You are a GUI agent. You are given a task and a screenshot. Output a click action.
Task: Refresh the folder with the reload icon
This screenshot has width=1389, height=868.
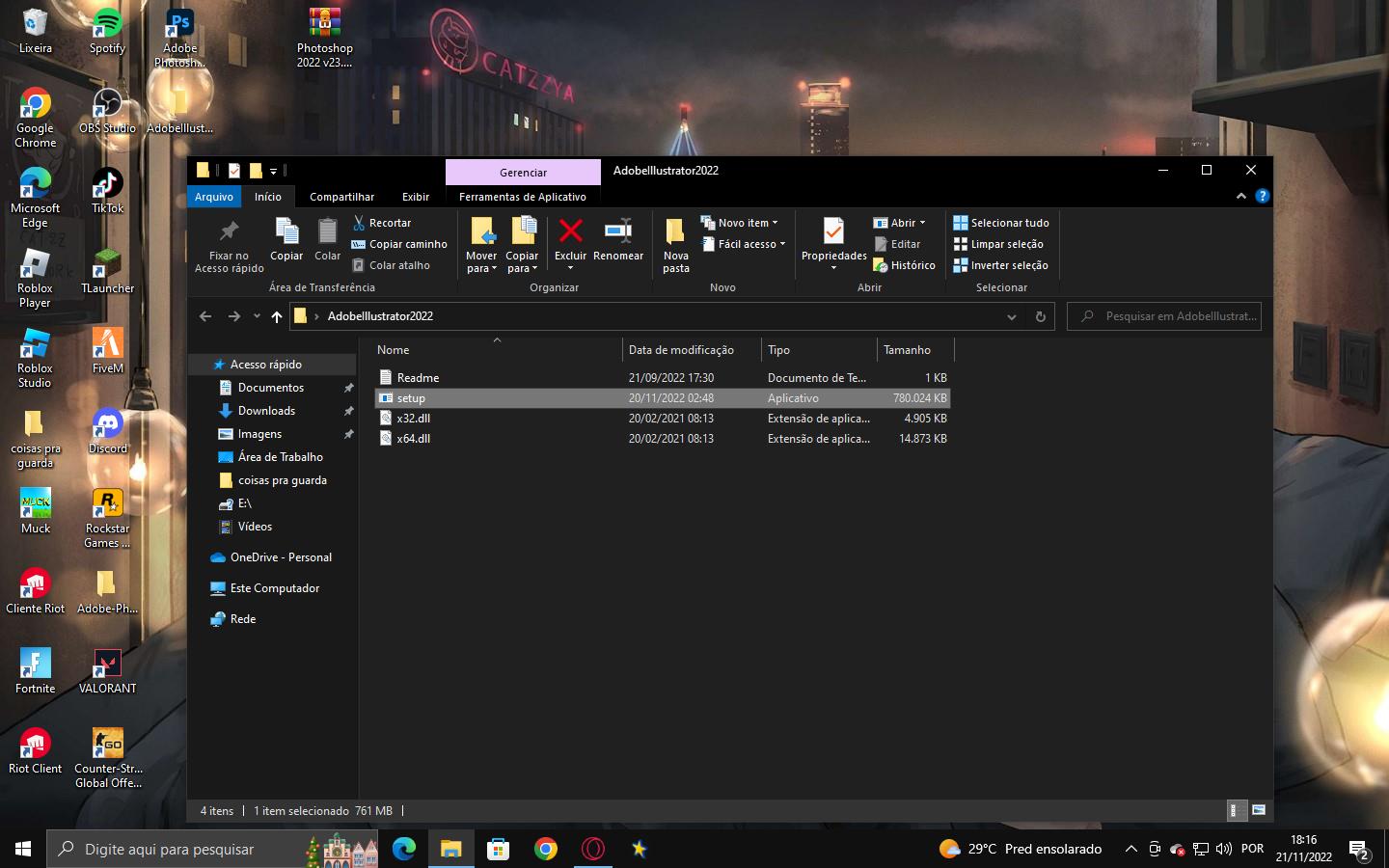click(1040, 316)
